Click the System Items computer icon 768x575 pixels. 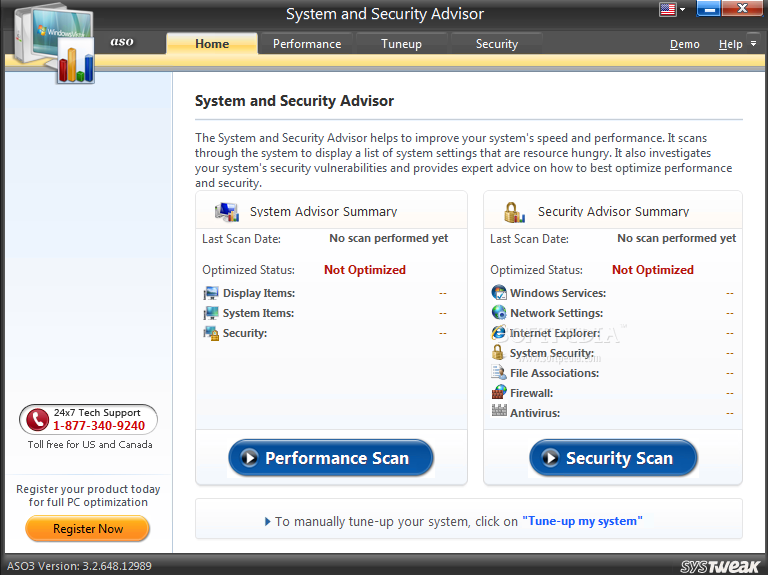pyautogui.click(x=211, y=313)
